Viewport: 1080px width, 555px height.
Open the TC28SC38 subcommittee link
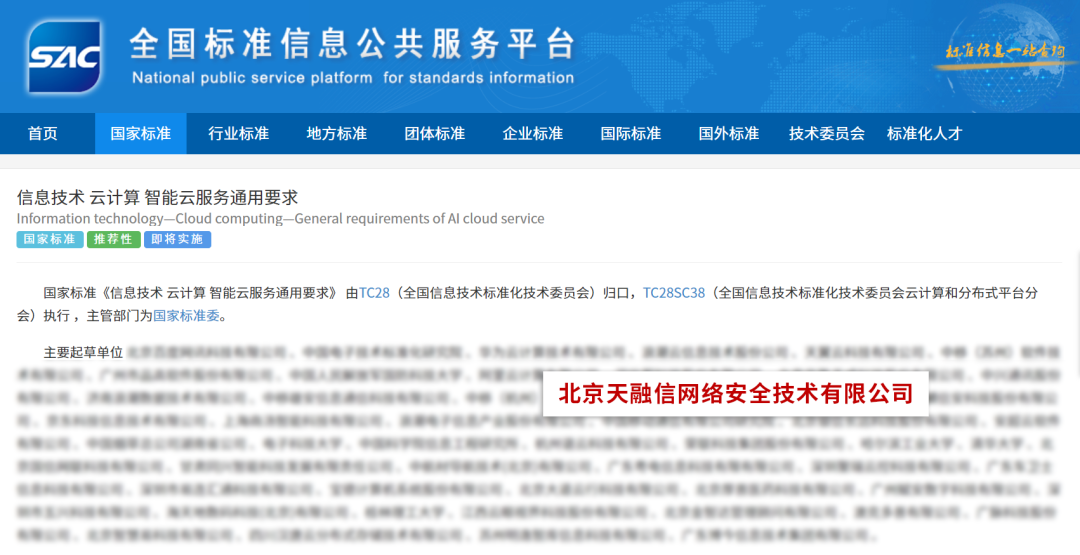tap(673, 293)
